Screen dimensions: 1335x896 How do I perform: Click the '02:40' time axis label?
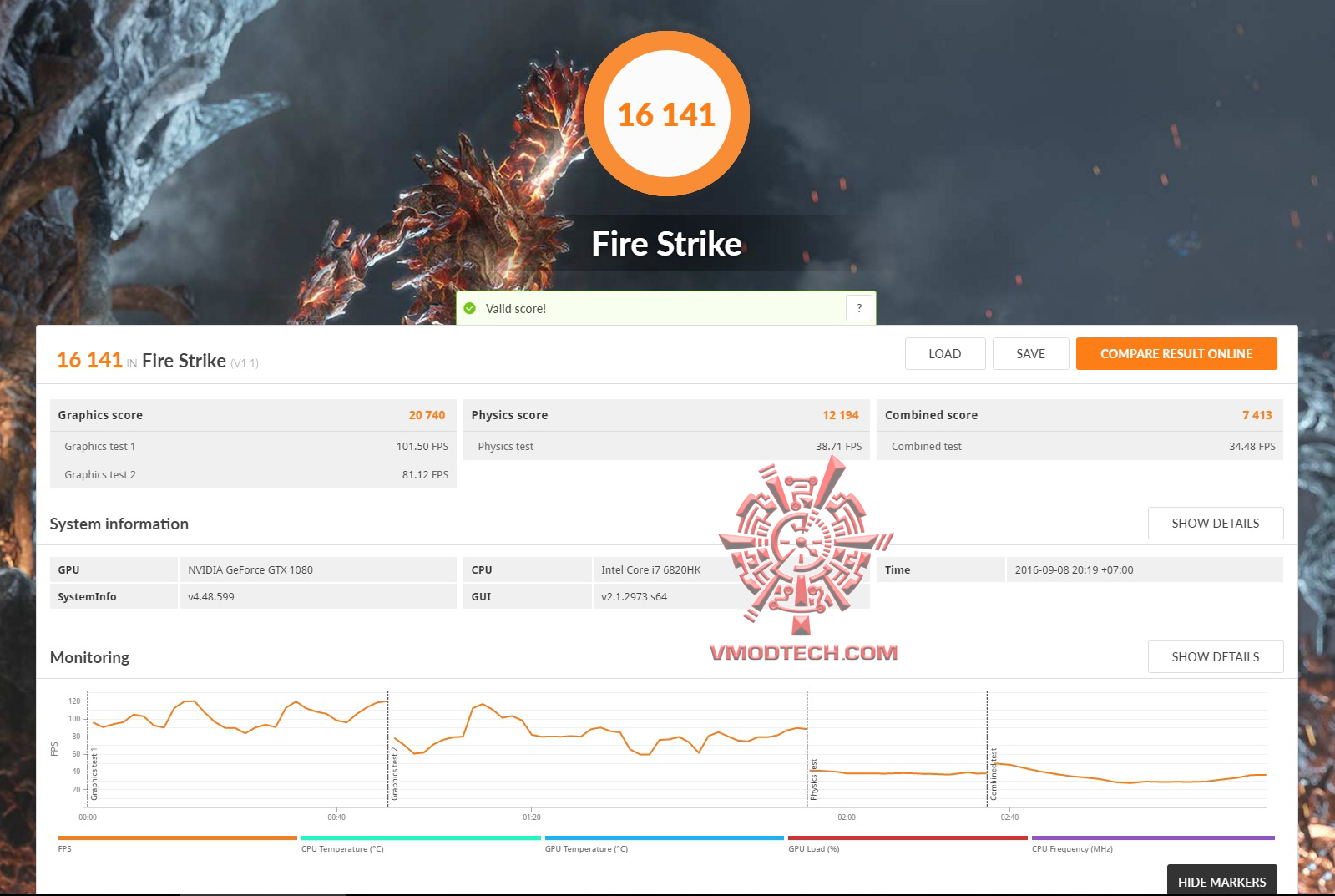[x=1009, y=818]
